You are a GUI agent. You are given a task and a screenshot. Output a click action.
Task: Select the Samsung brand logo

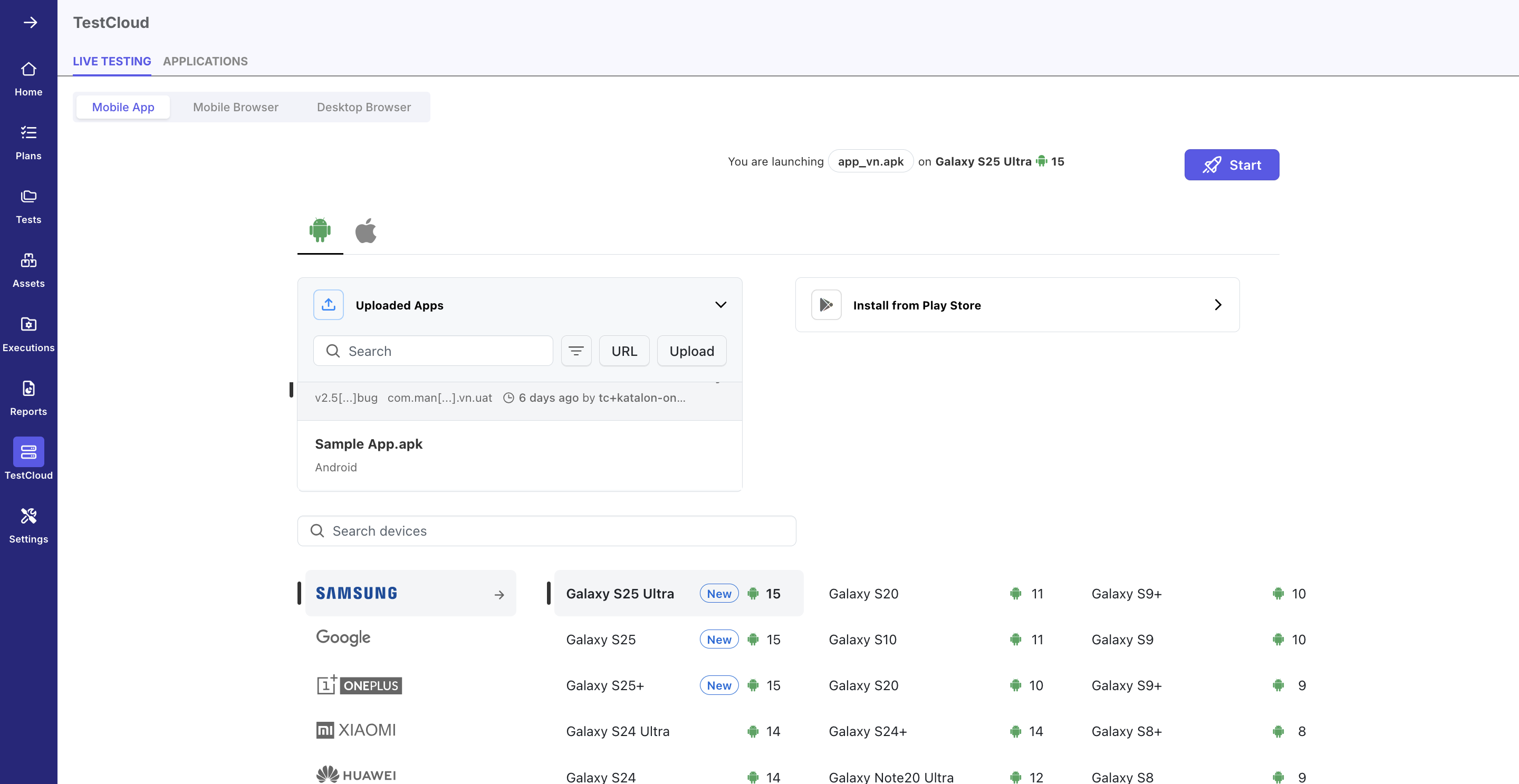tap(357, 593)
